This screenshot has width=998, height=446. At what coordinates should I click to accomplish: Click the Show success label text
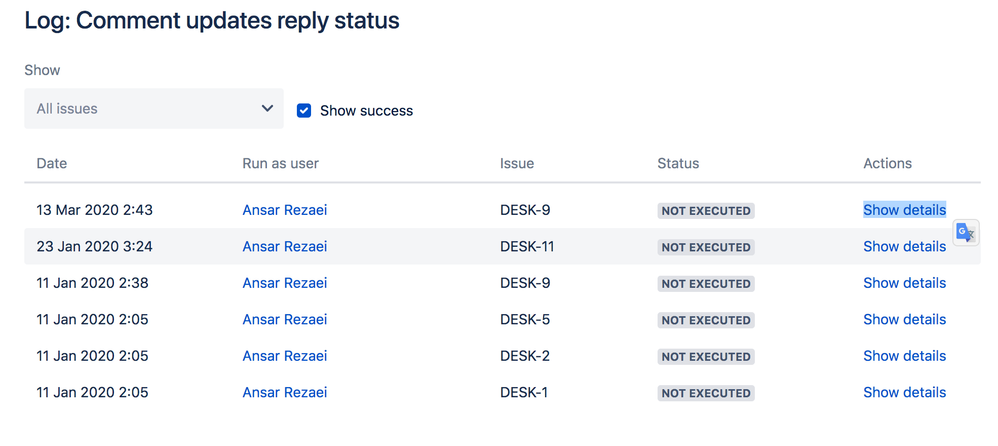366,111
